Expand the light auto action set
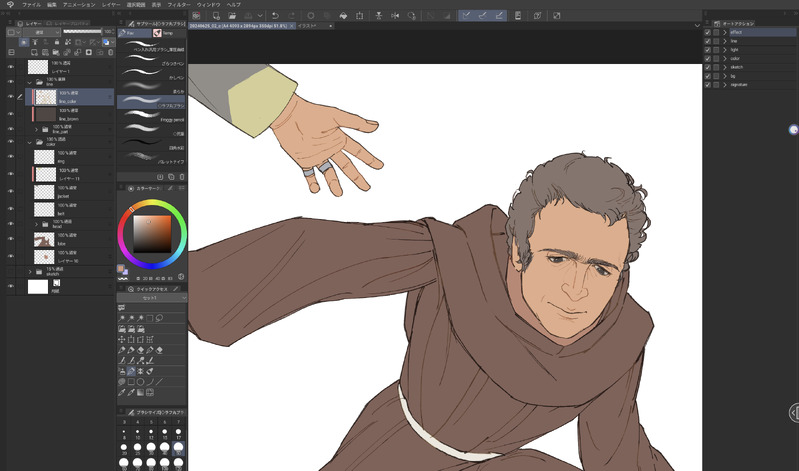The height and width of the screenshot is (471, 799). [x=725, y=49]
